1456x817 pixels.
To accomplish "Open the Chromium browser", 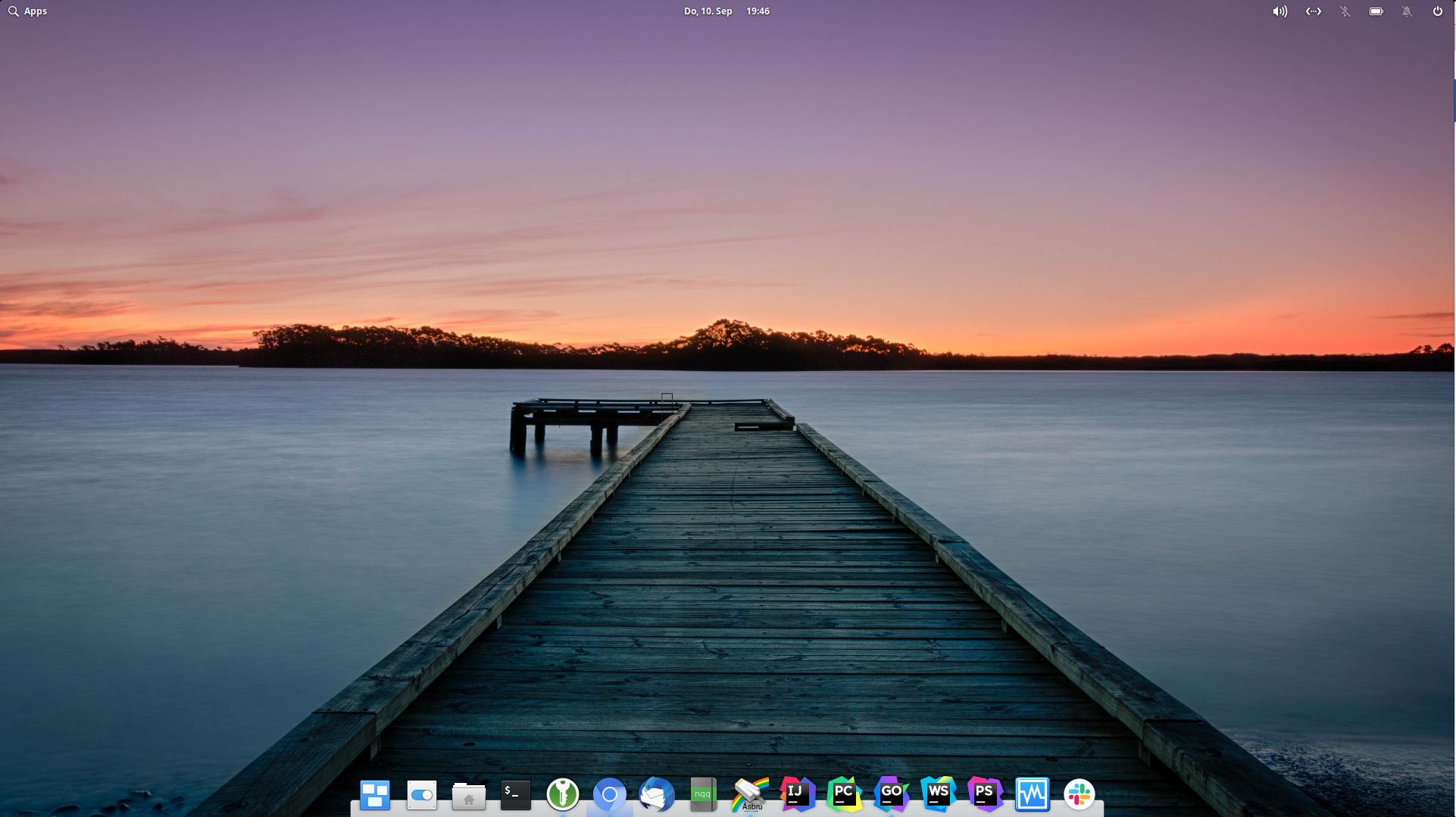I will pos(610,794).
